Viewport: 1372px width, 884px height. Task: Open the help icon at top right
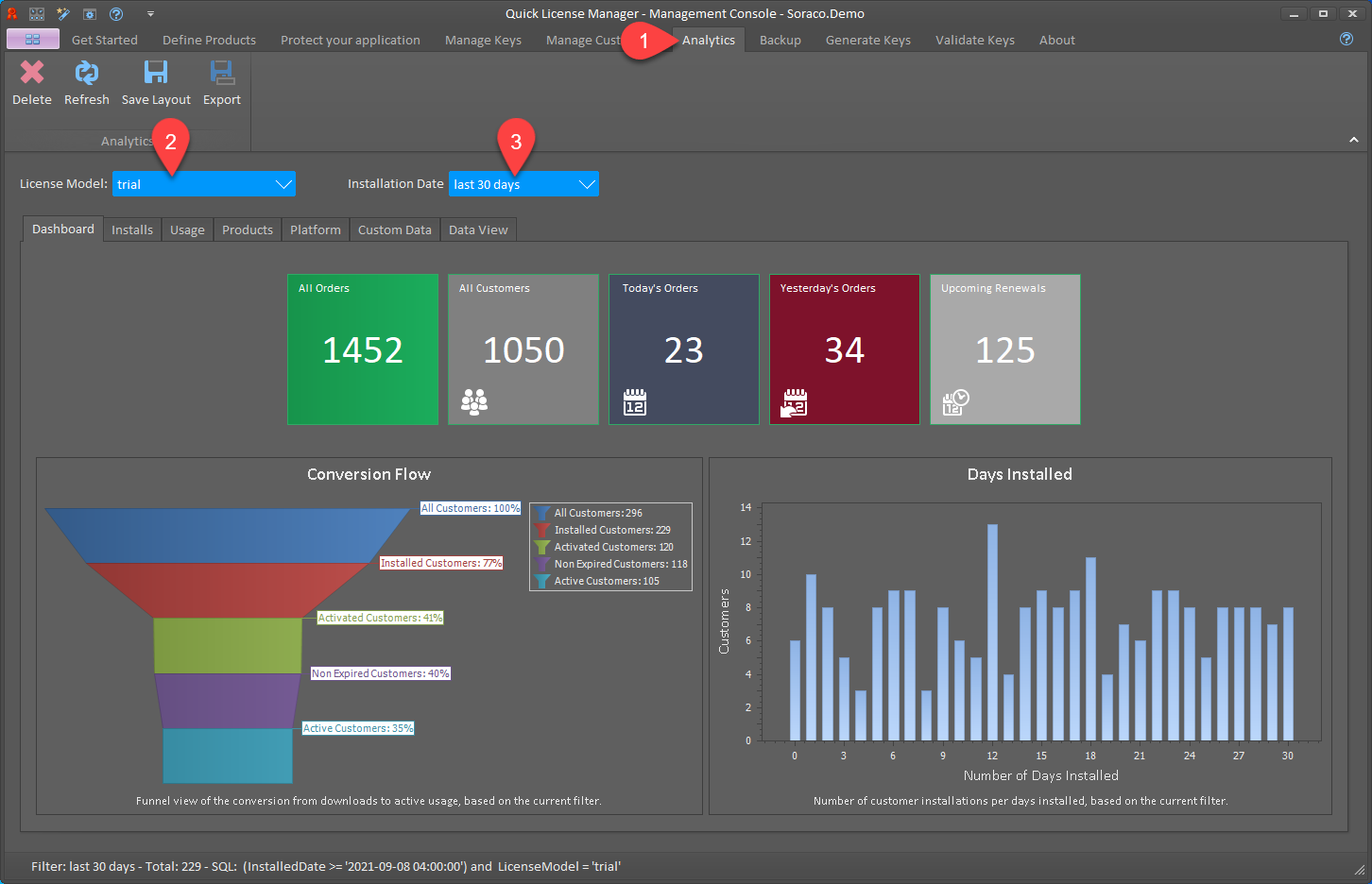pyautogui.click(x=1346, y=39)
